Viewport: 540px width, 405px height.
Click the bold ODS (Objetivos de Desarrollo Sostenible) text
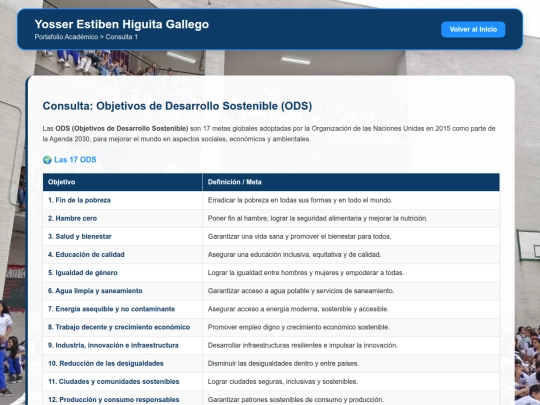point(122,129)
